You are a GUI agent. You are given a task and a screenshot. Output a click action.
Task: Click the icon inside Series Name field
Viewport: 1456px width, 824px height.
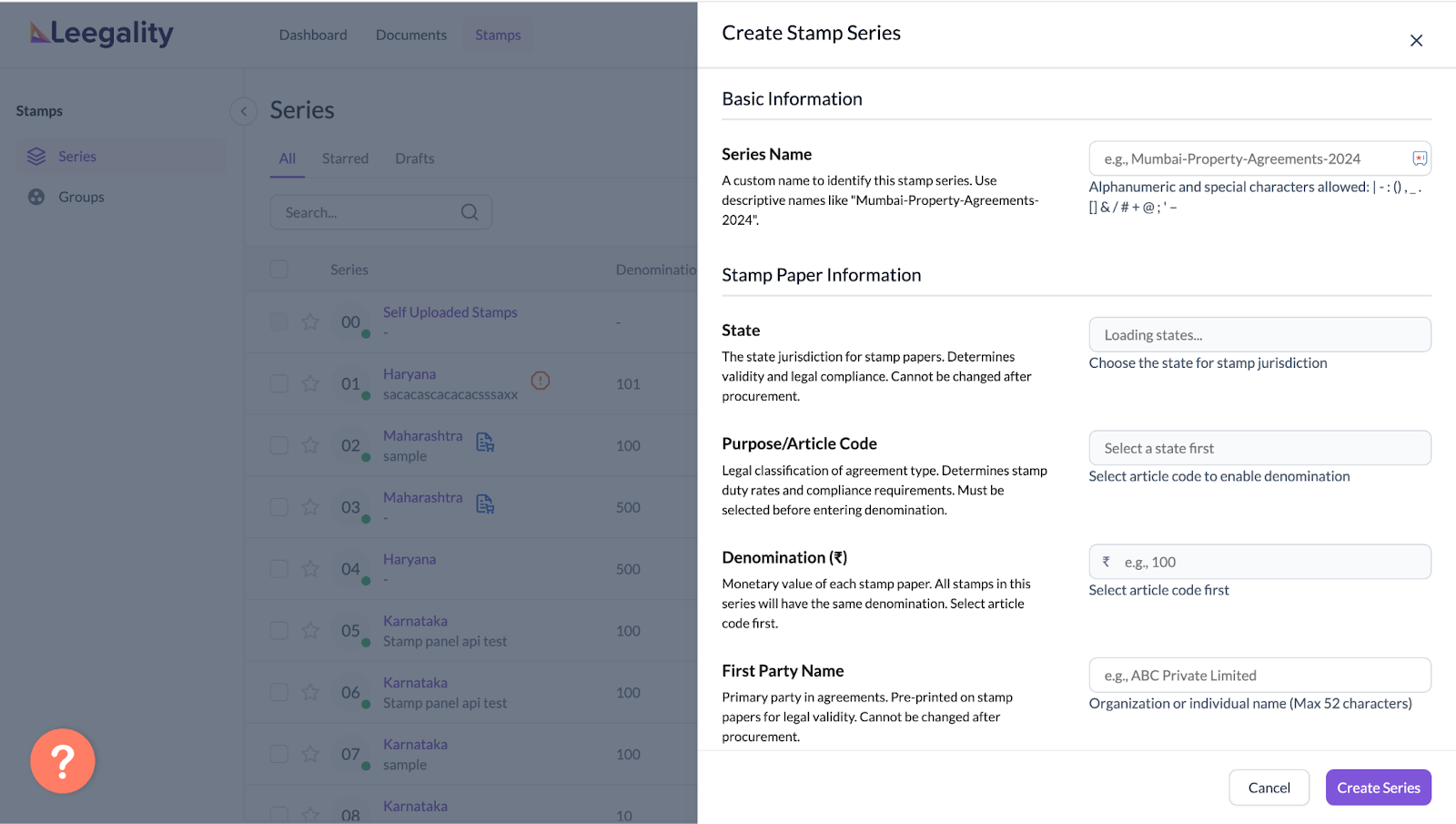coord(1419,158)
